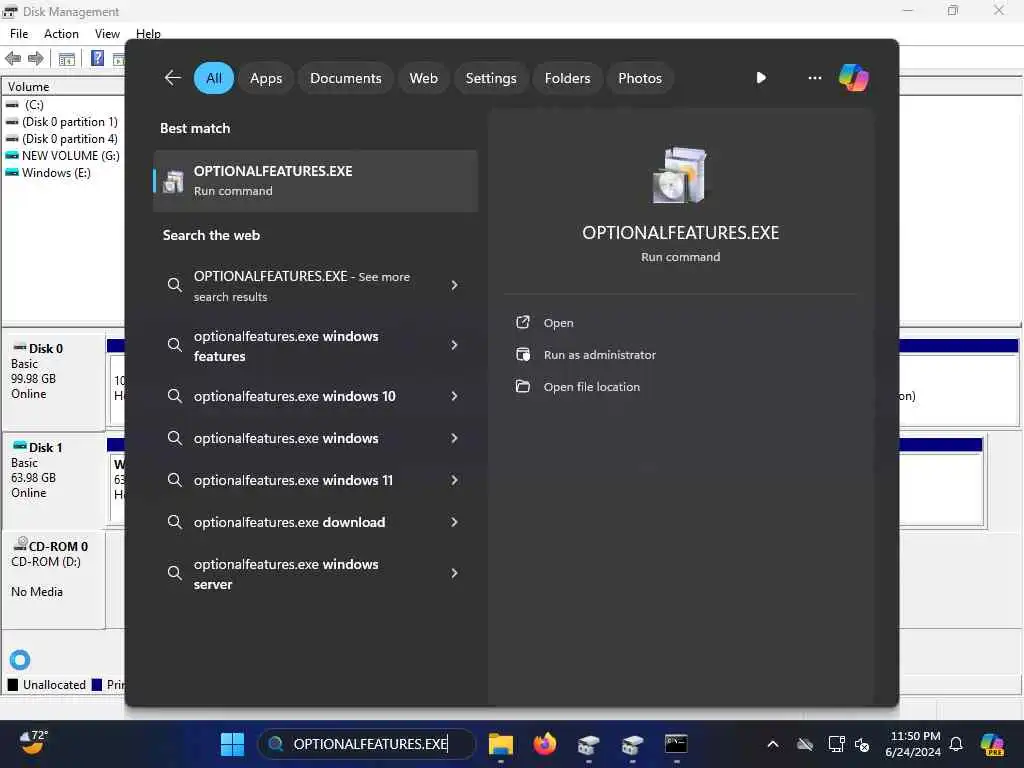Viewport: 1024px width, 768px height.
Task: Click Back arrow in Disk Management toolbar
Action: tap(13, 59)
